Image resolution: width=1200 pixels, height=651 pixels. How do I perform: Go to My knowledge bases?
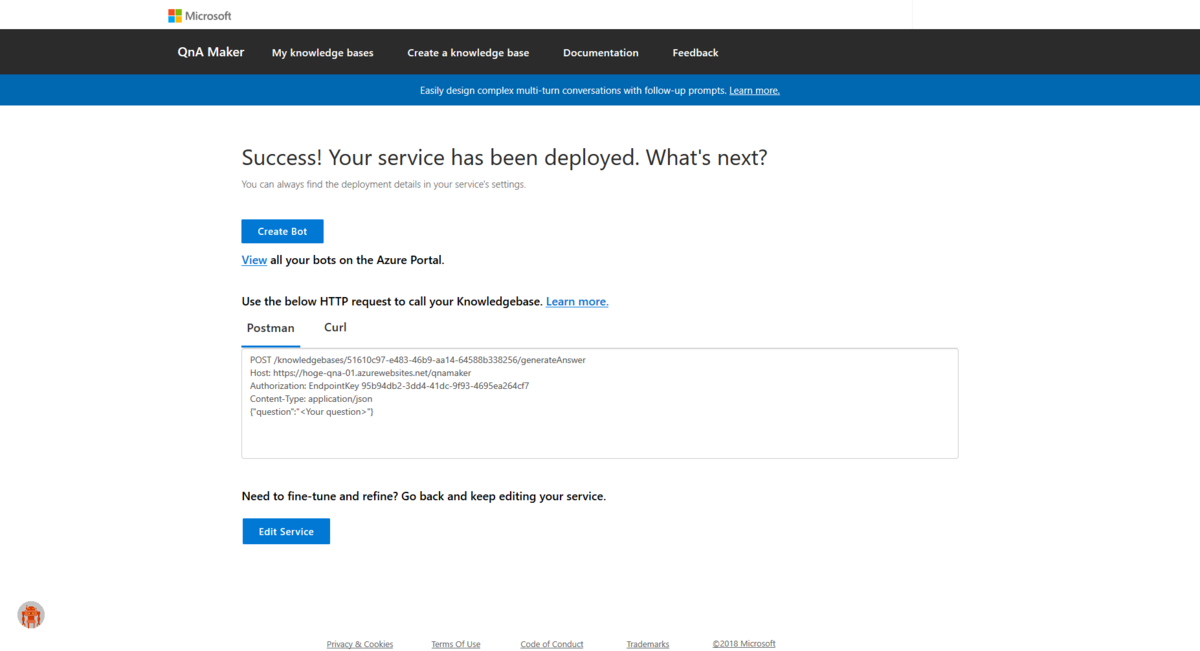tap(322, 53)
